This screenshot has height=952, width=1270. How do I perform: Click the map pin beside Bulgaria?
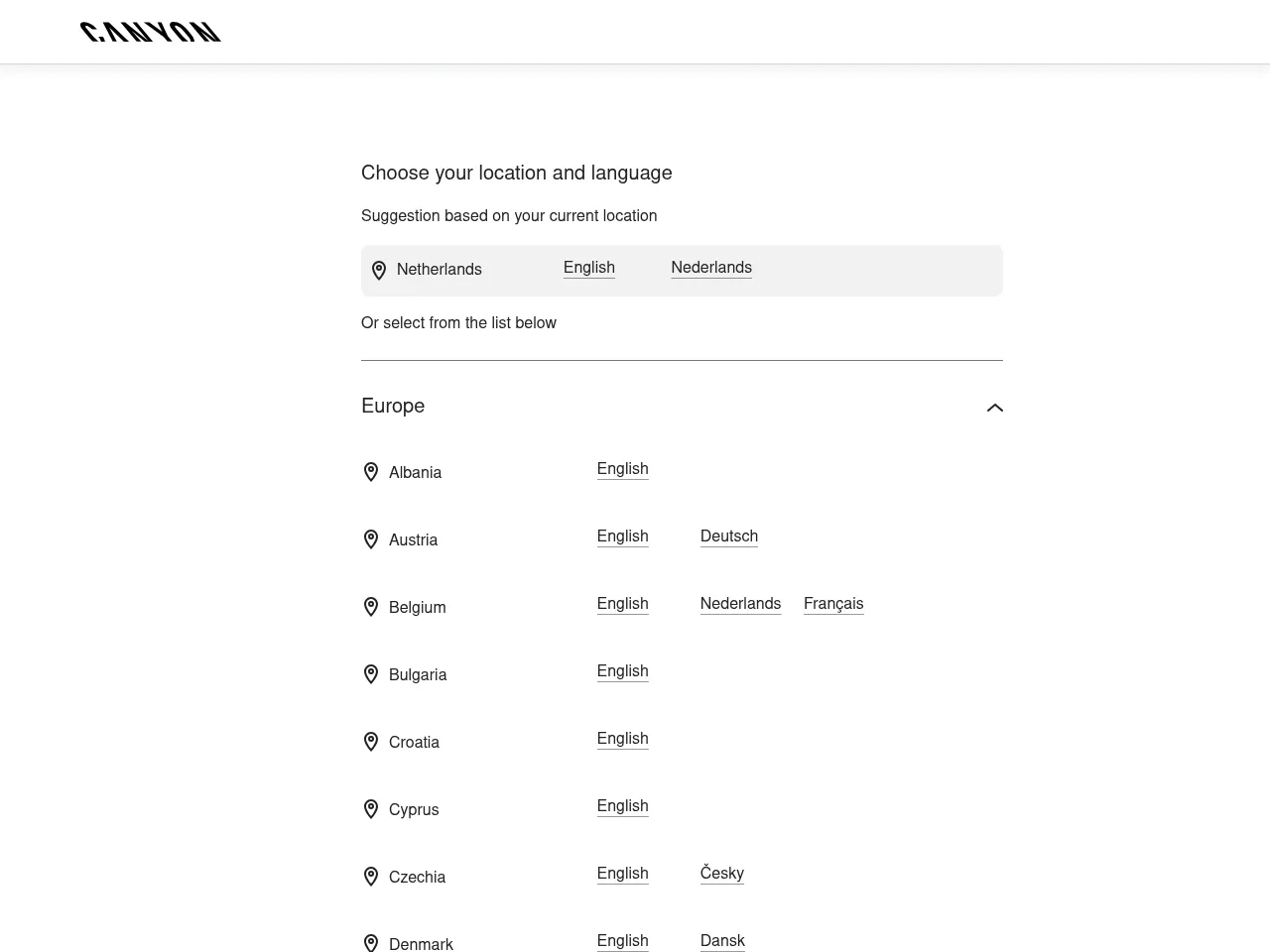click(x=371, y=674)
